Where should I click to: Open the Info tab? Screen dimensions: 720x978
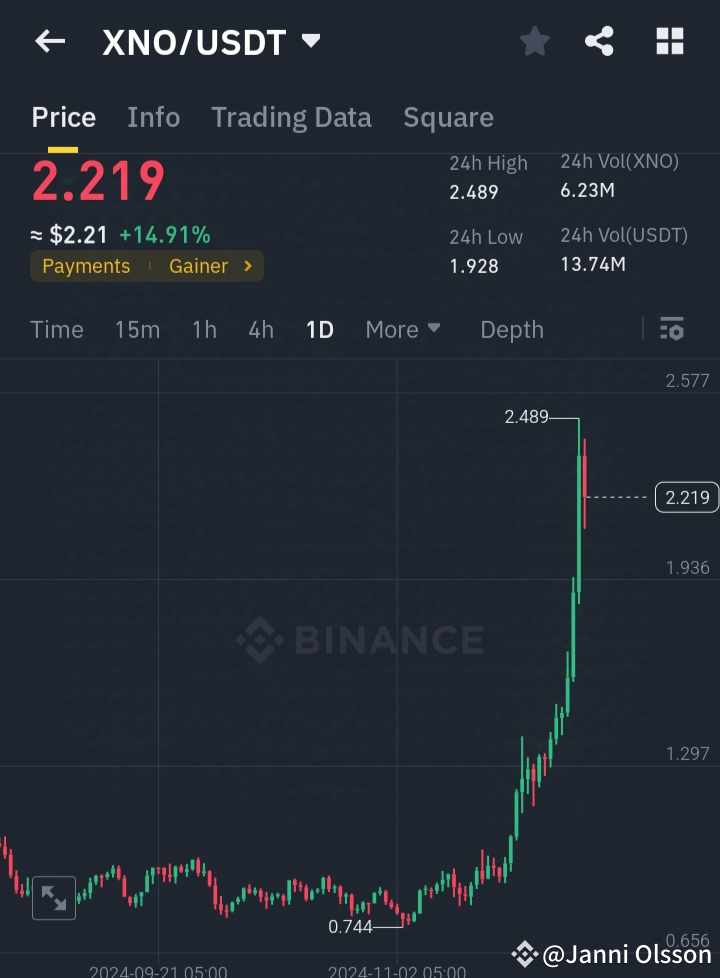click(153, 117)
